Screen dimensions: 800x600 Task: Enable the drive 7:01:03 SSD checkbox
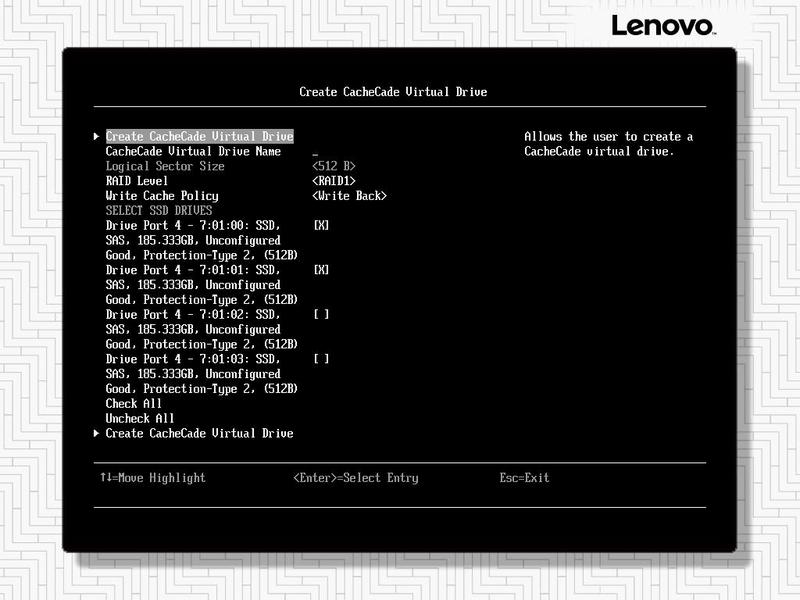(321, 359)
